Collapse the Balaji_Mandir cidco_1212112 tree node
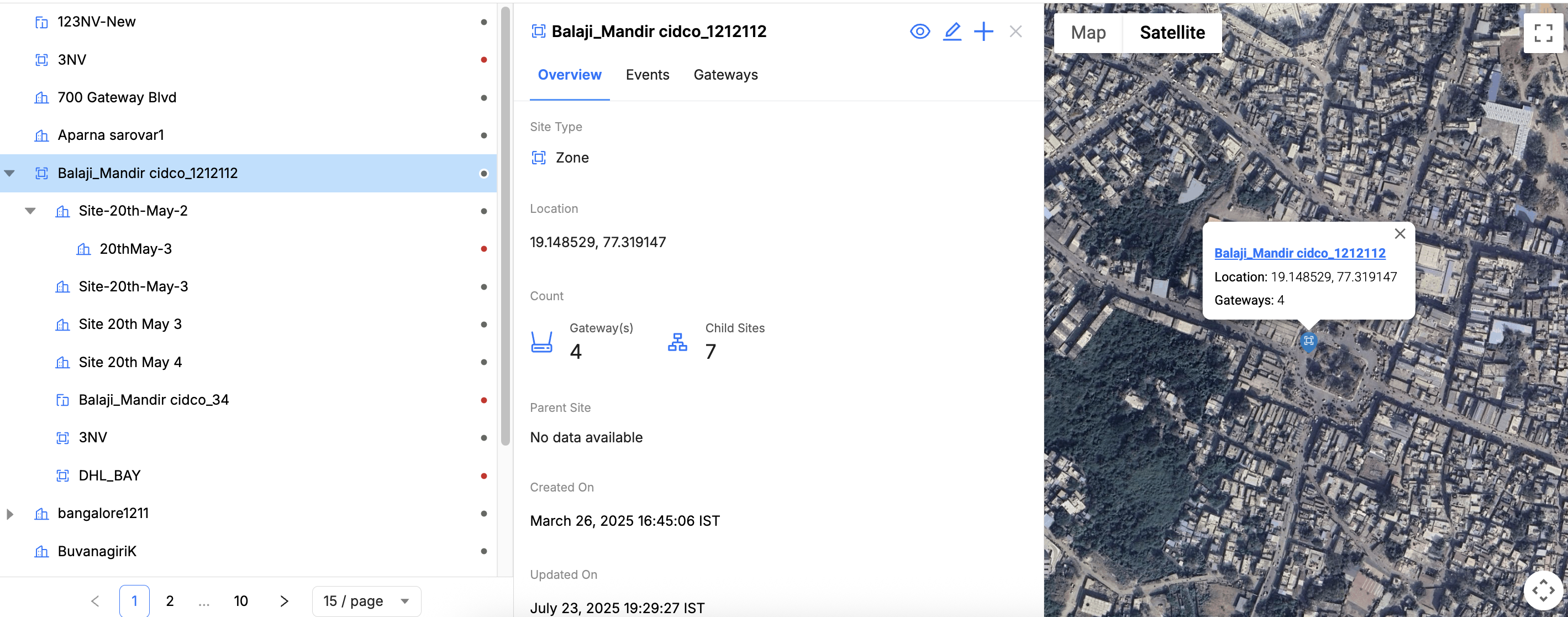 [10, 174]
